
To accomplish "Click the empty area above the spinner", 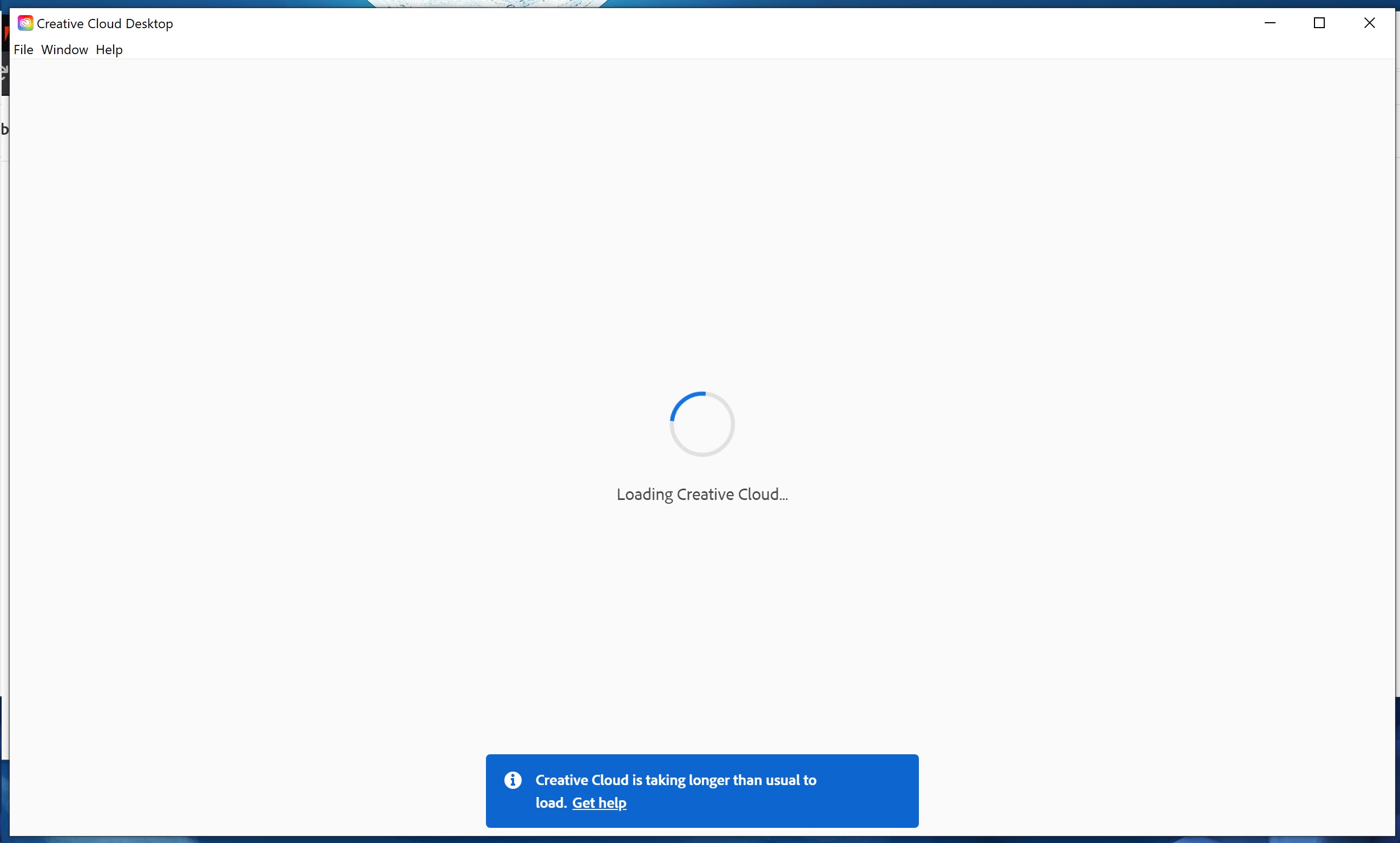I will pos(702,227).
